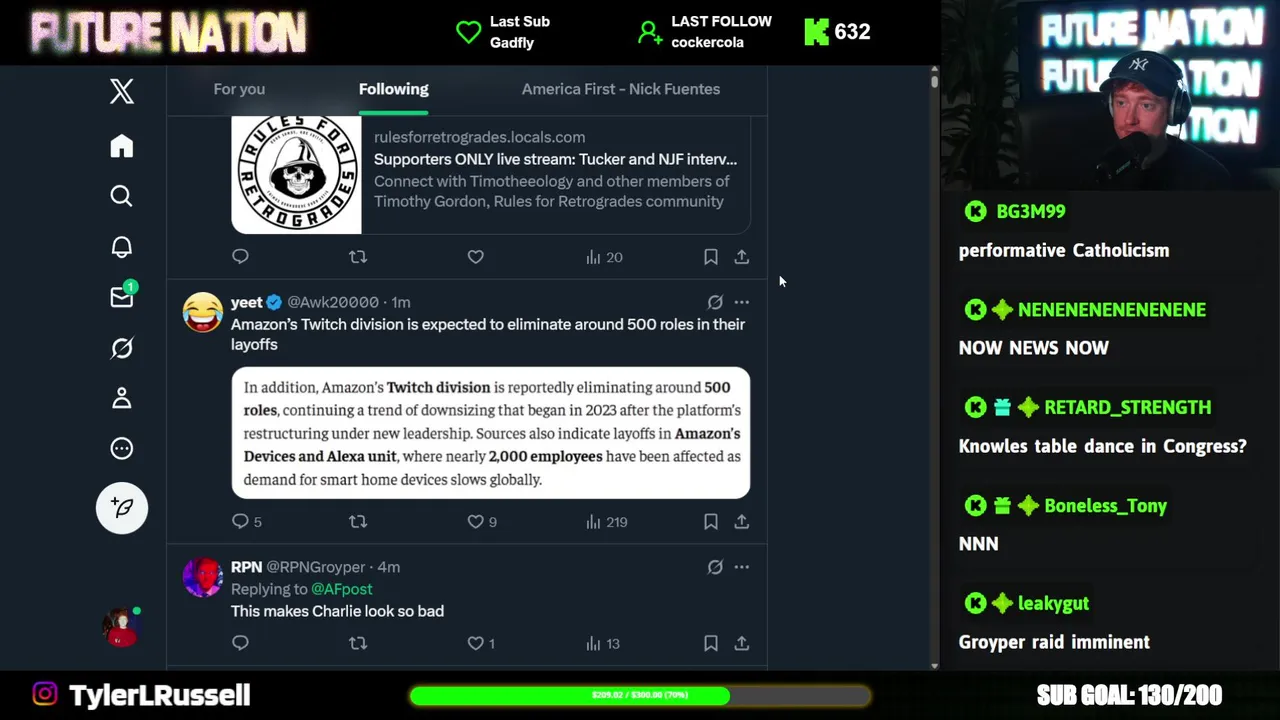Open Messages envelope with unread badge
Image resolution: width=1280 pixels, height=720 pixels.
tap(122, 297)
